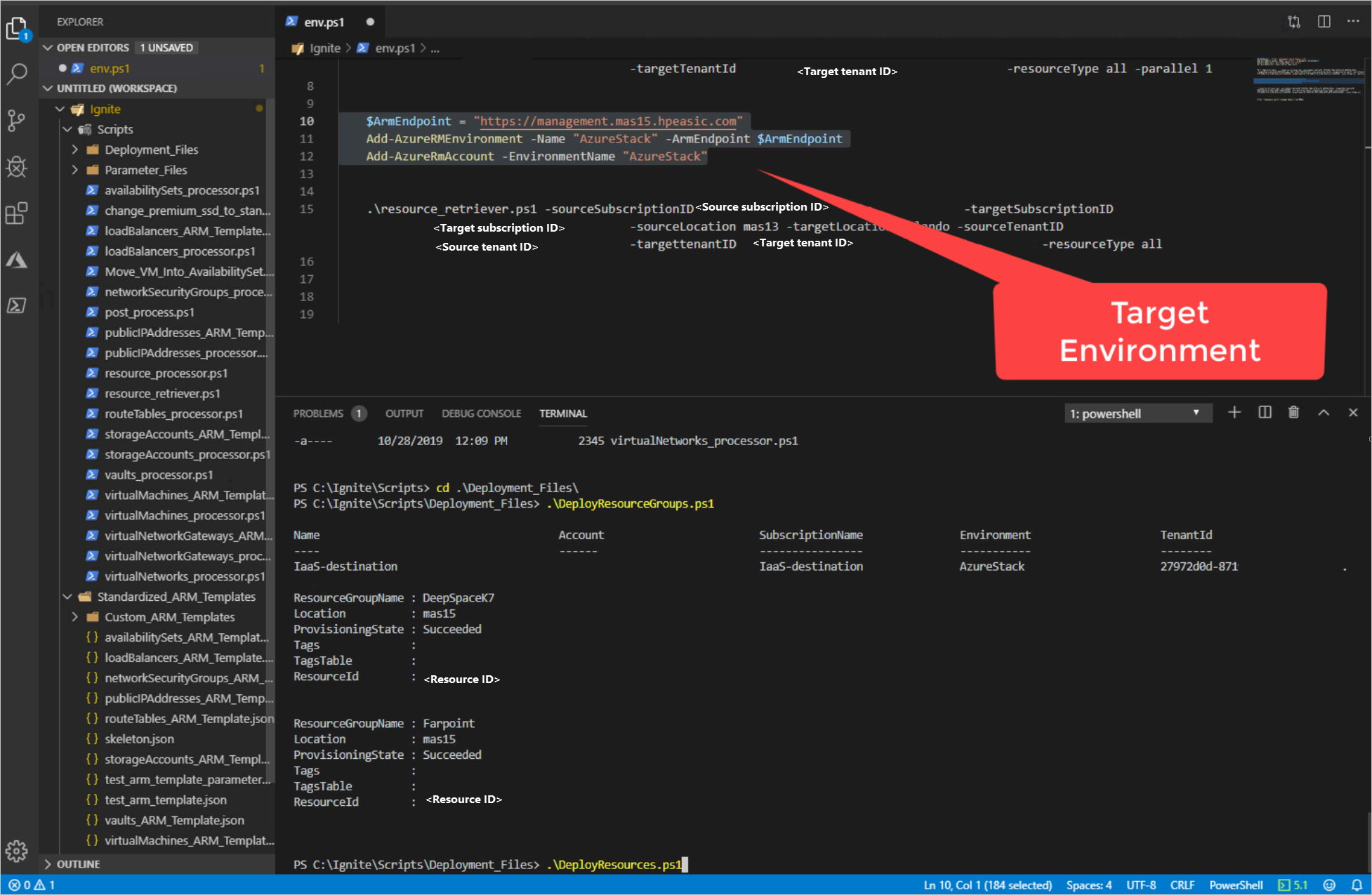Switch to the DEBUG CONSOLE tab
The height and width of the screenshot is (895, 1372).
coord(482,413)
